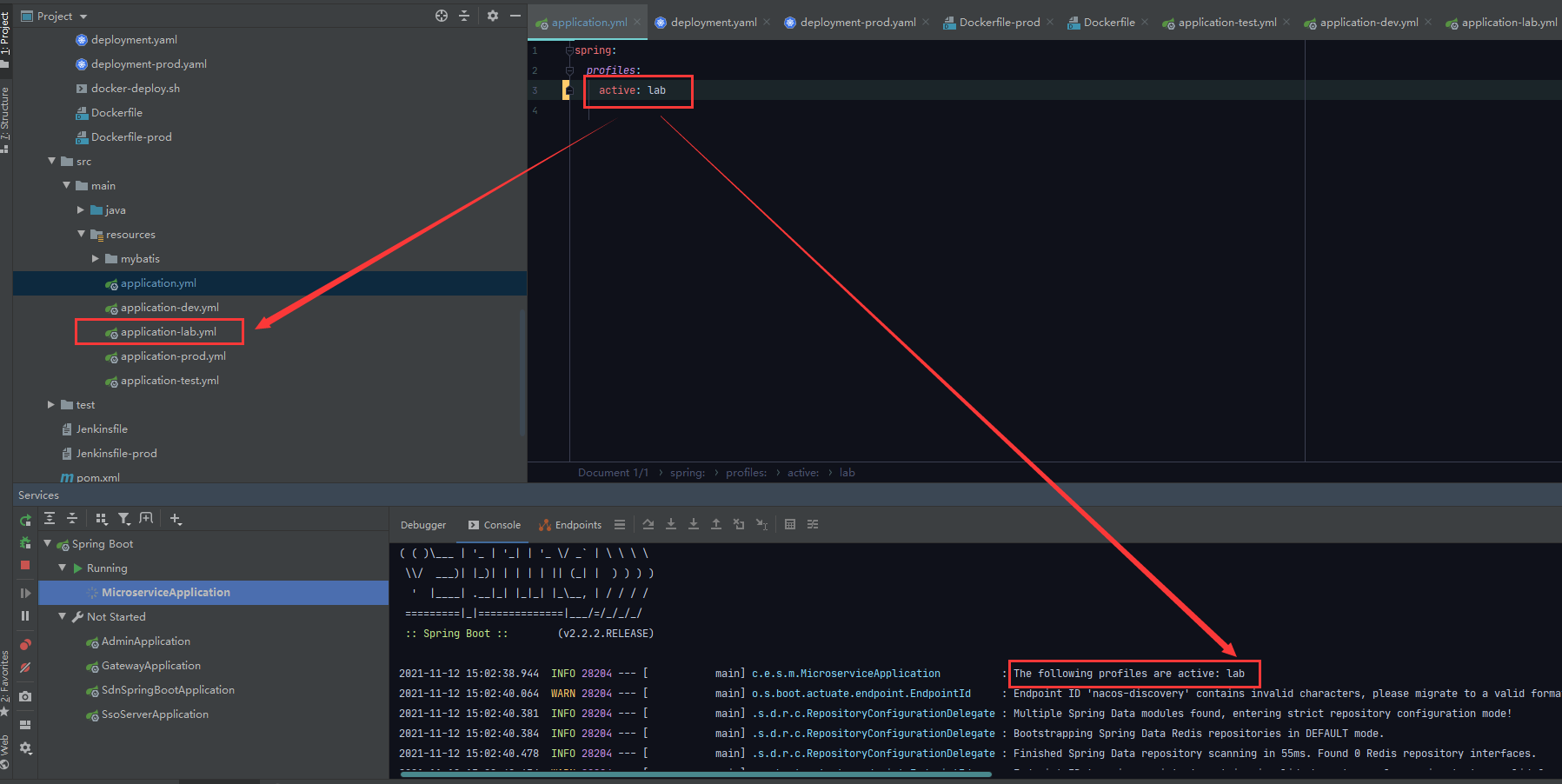Viewport: 1562px width, 784px height.
Task: Toggle the filter icon in Services toolbar
Action: point(124,518)
